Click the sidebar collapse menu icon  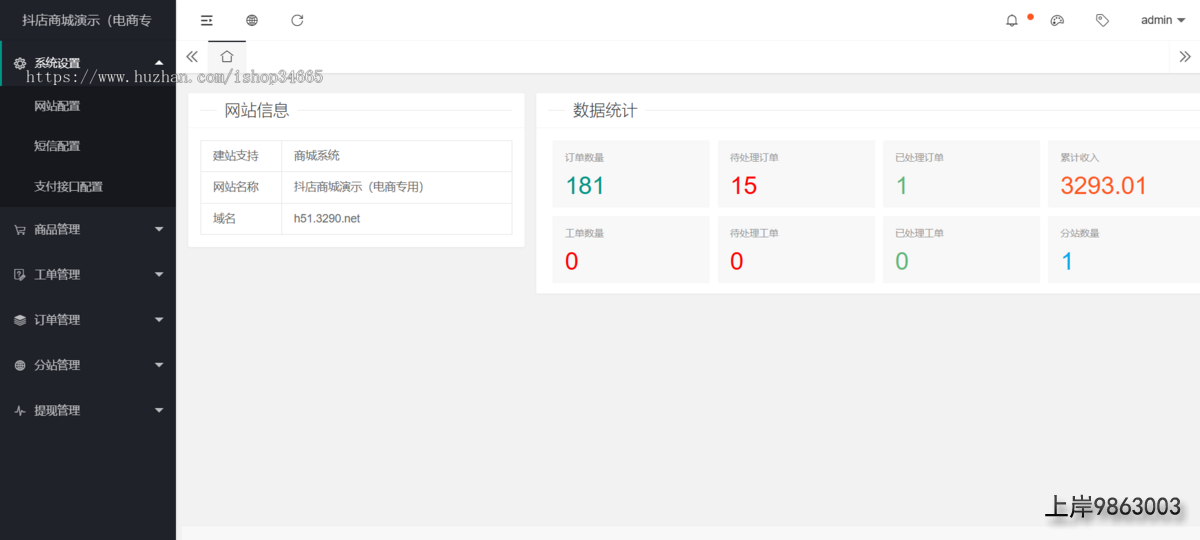point(207,20)
